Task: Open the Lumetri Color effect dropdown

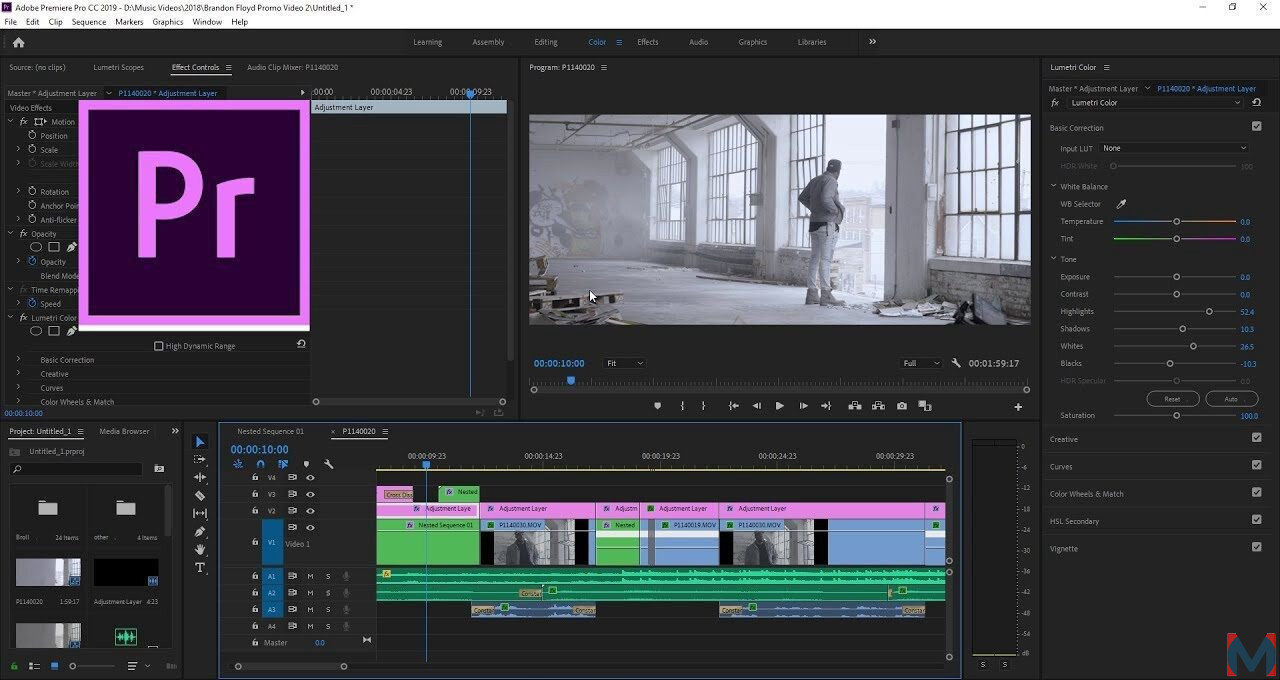Action: pyautogui.click(x=1156, y=102)
